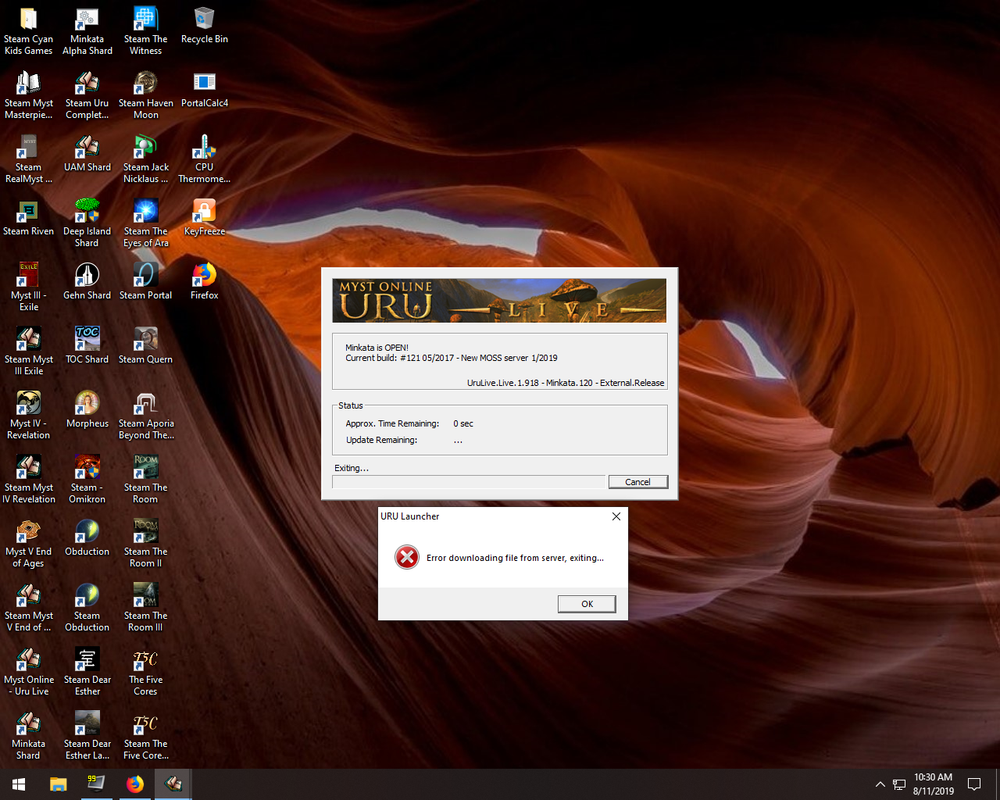Select the Obduction shortcut above Steam Obduction

point(87,538)
